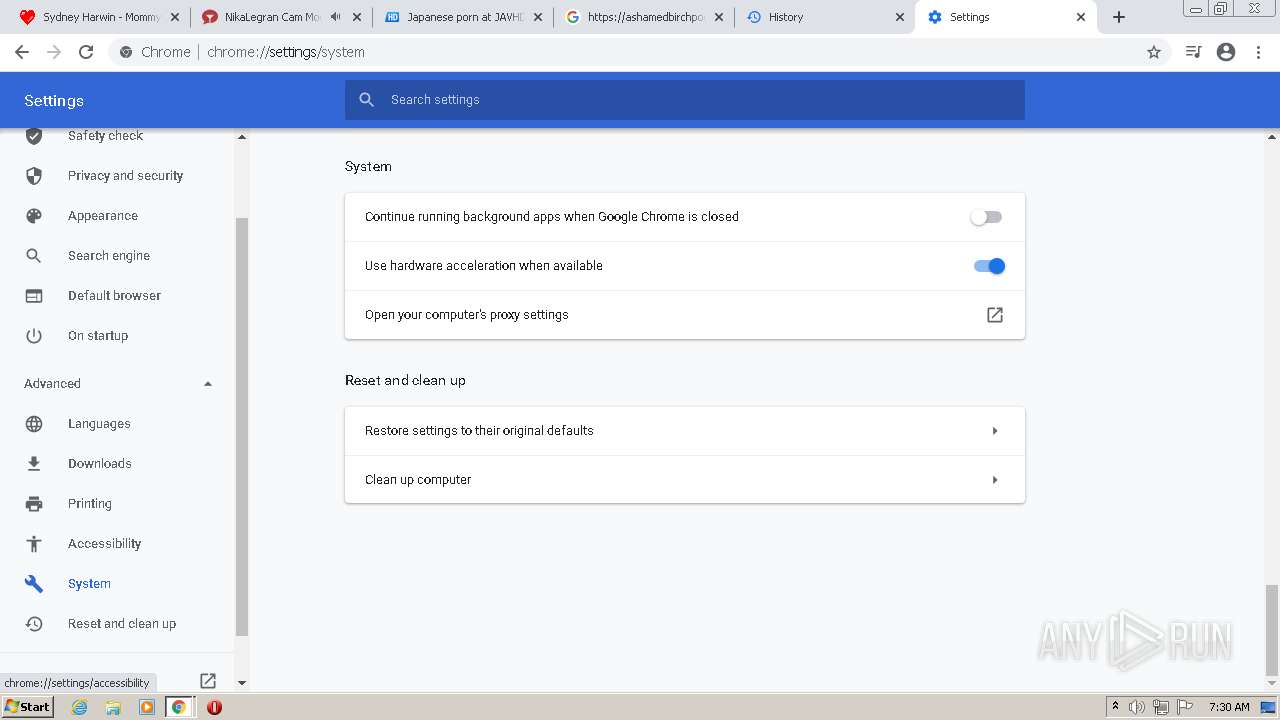Open Languages settings
This screenshot has height=720, width=1280.
click(99, 424)
